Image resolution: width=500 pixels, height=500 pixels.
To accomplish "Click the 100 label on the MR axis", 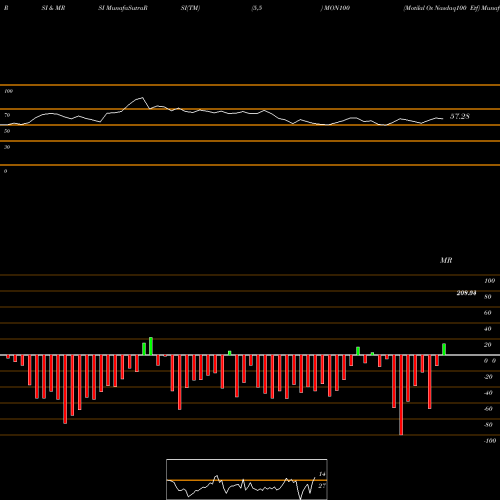I will point(489,281).
